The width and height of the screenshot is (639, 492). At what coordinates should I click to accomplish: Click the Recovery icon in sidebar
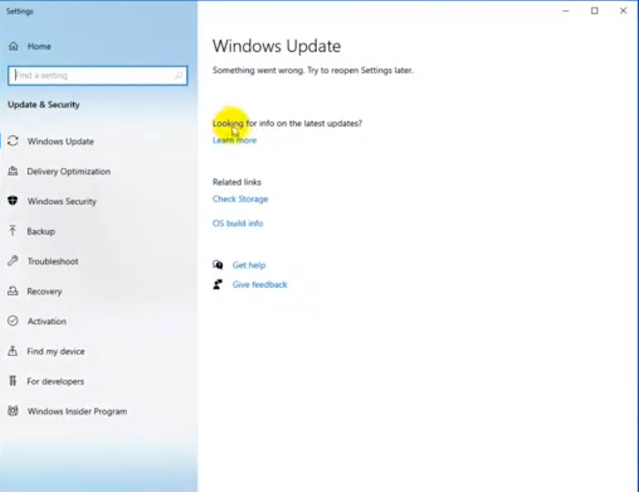click(13, 291)
